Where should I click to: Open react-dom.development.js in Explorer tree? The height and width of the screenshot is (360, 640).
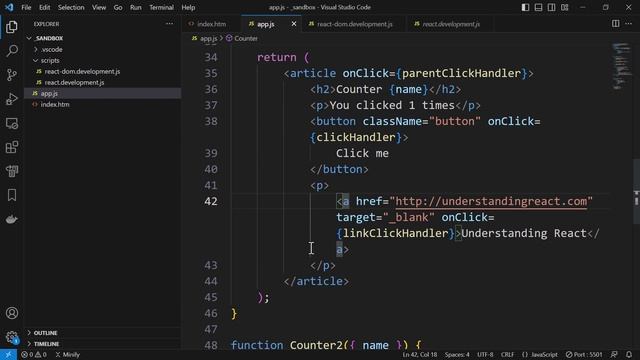(x=82, y=71)
